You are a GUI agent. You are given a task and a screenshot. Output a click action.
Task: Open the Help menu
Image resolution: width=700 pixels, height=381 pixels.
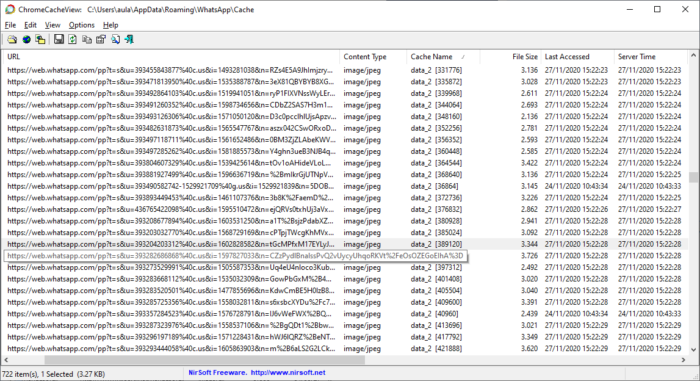coord(110,25)
